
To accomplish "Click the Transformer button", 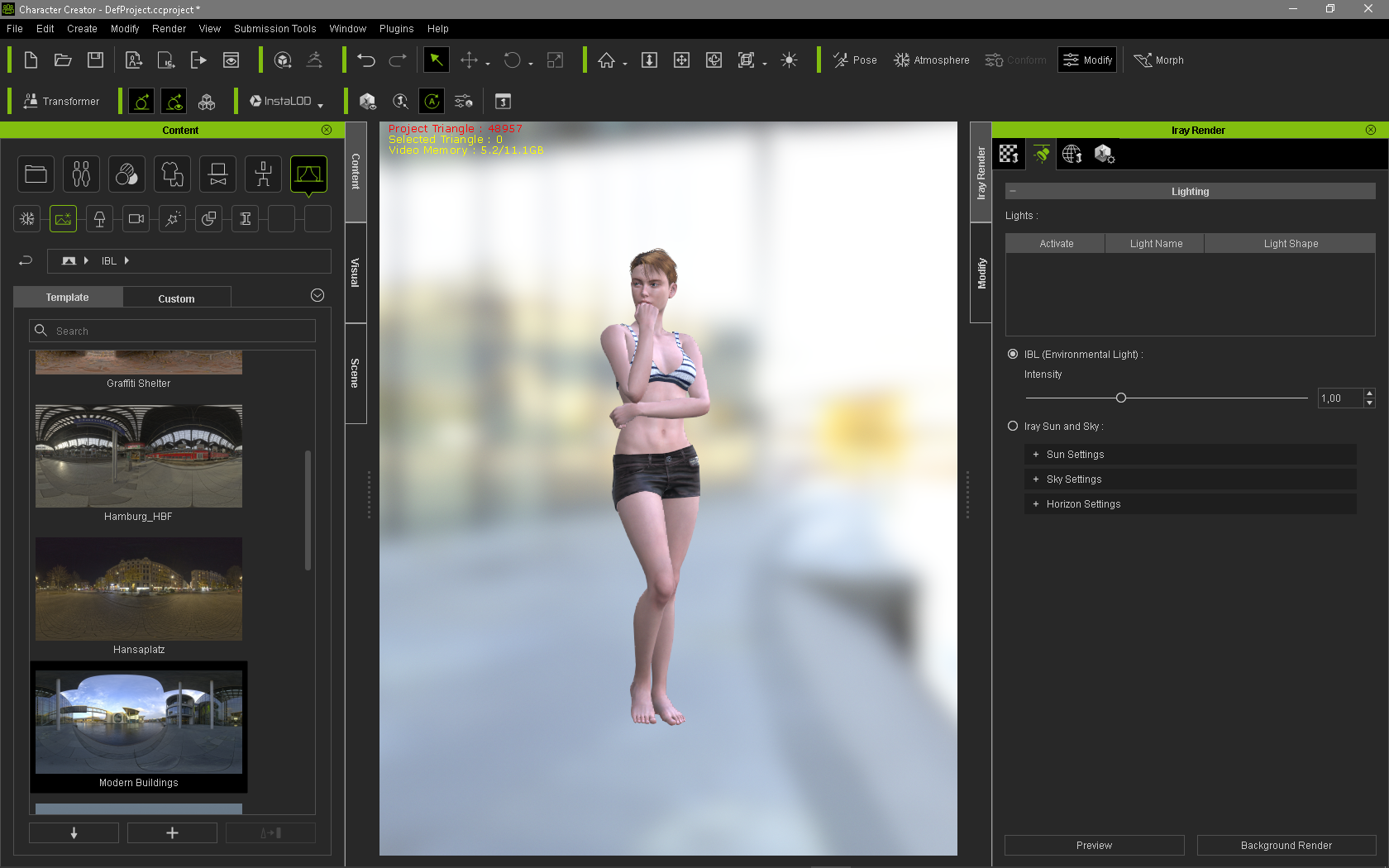I will click(x=61, y=102).
